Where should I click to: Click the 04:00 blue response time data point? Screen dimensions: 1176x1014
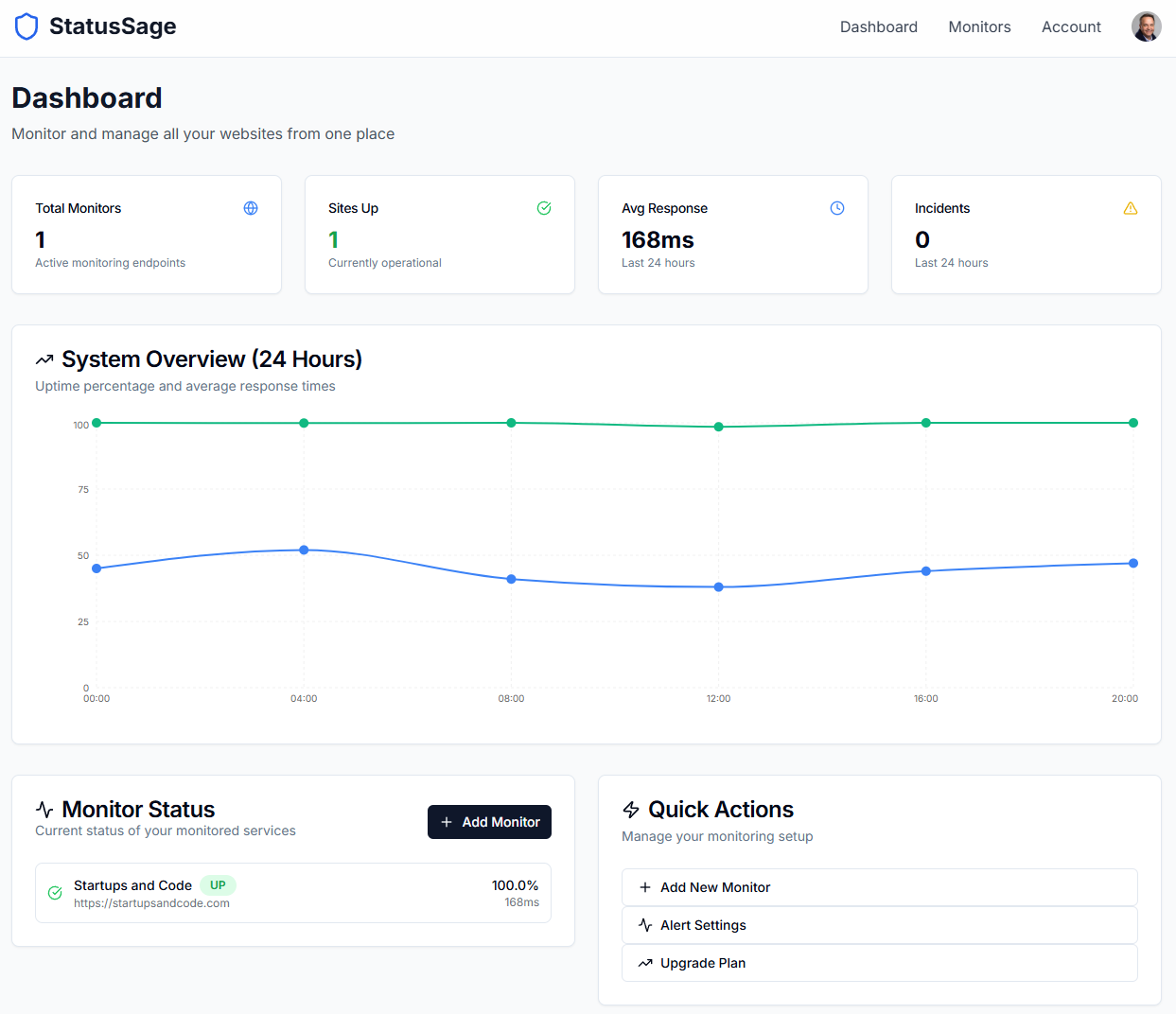tap(304, 550)
